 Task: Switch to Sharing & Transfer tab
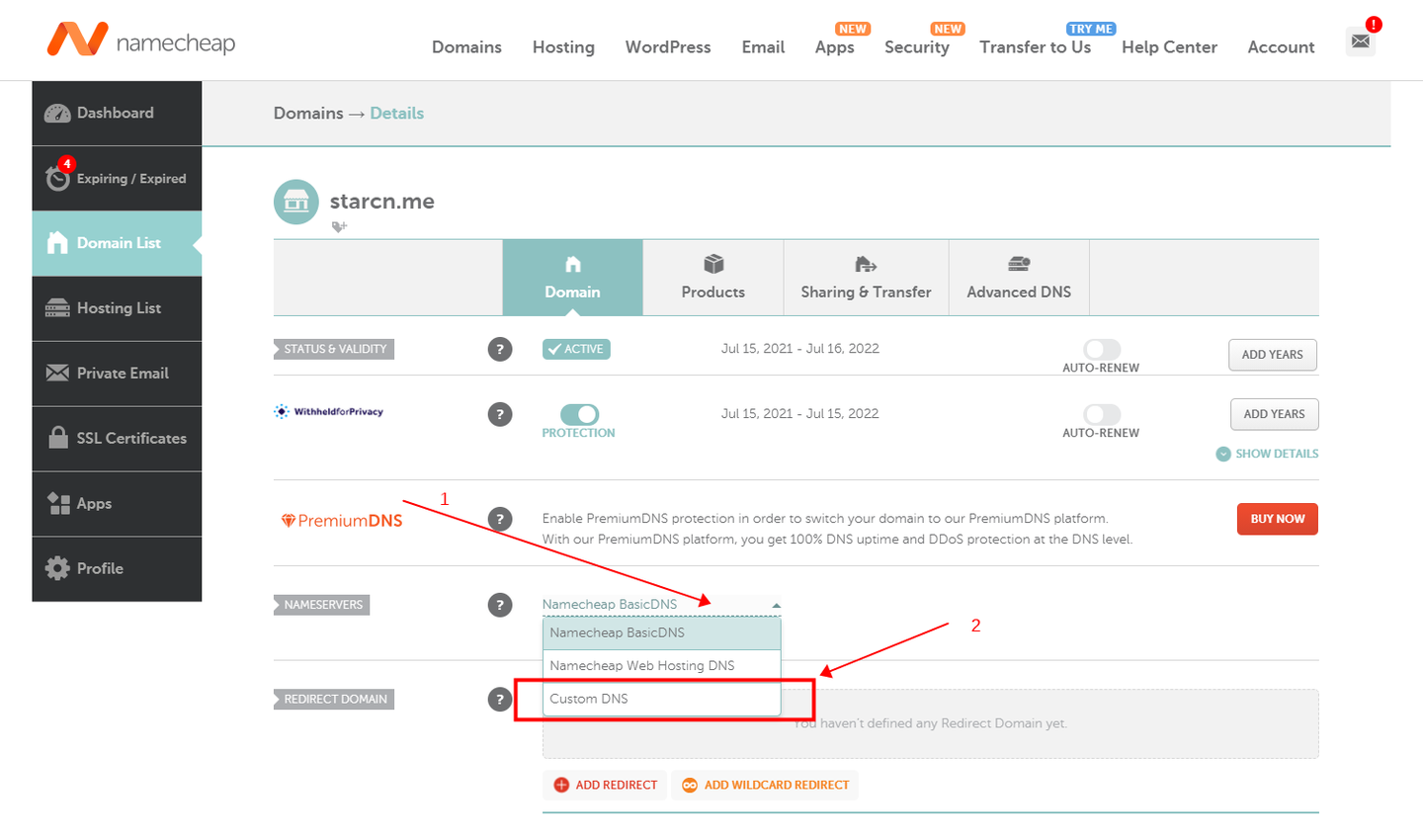[x=867, y=278]
